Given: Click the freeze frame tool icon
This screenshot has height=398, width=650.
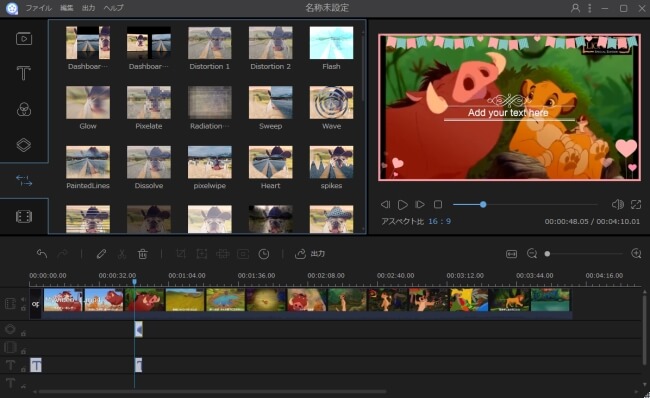Looking at the screenshot, I should coord(243,254).
